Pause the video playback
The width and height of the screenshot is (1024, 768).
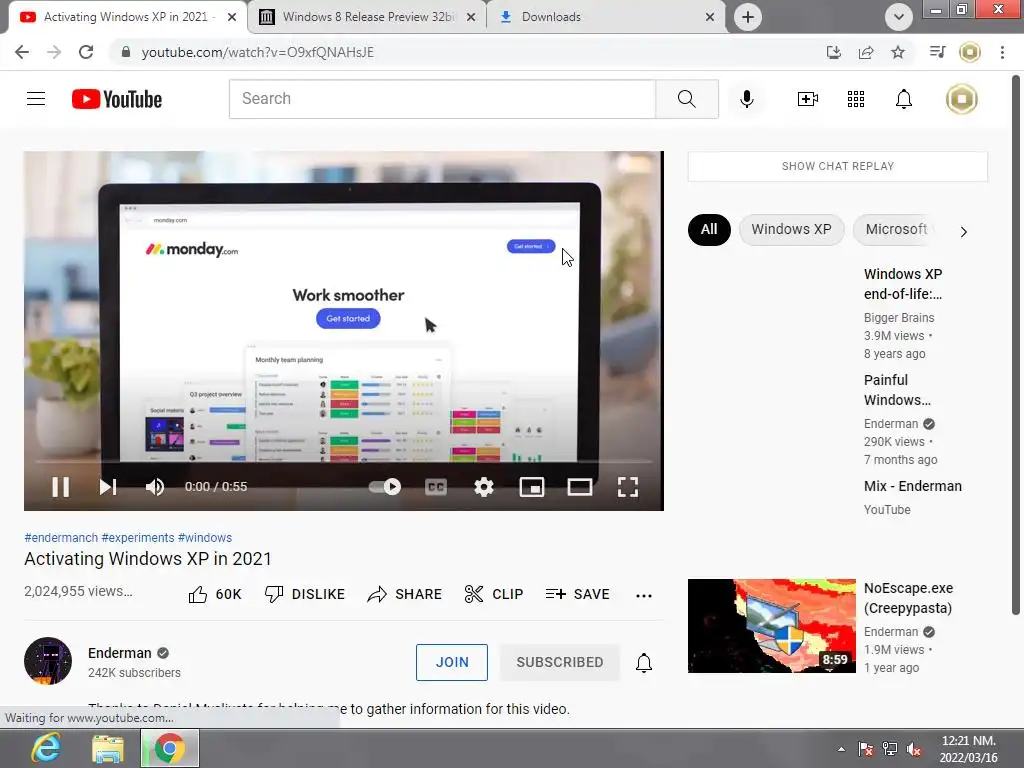coord(60,487)
